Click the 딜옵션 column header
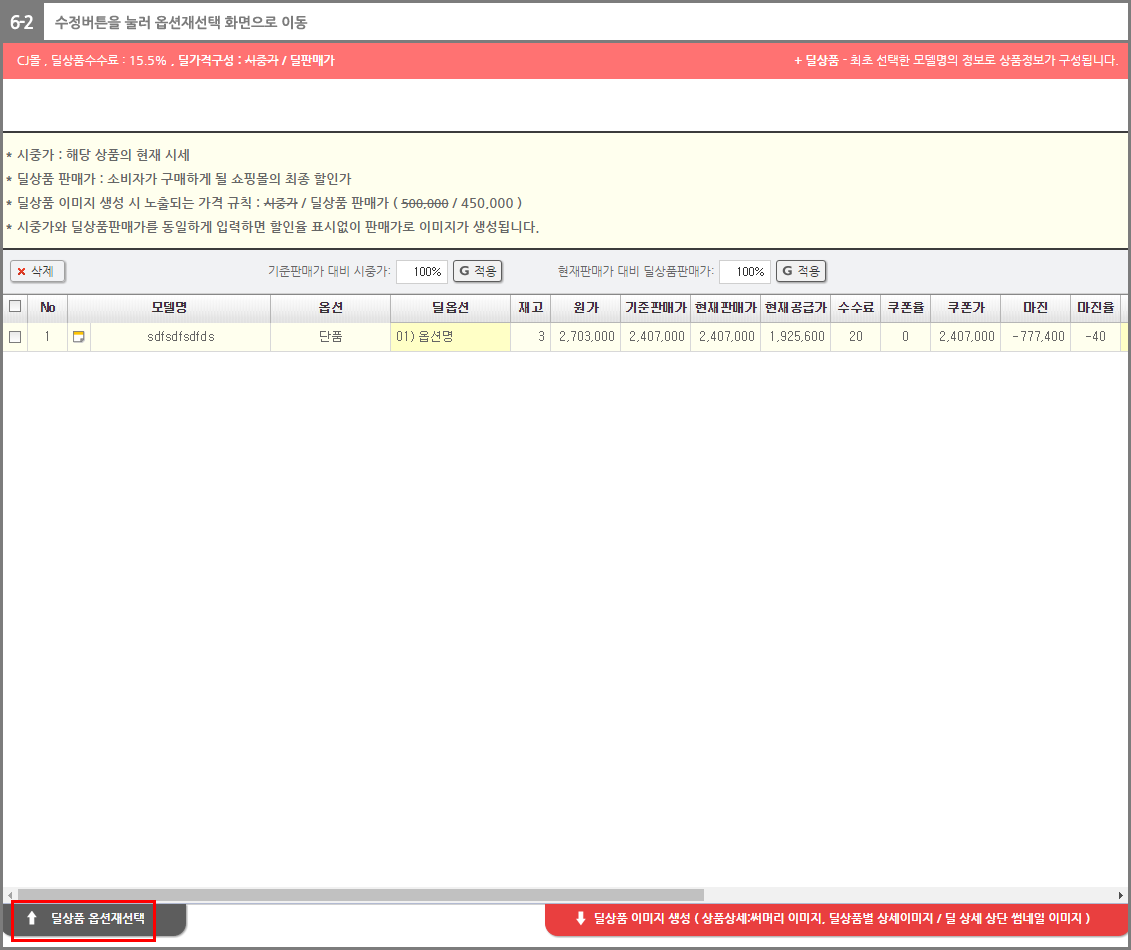Screen dimensions: 1131x950 [450, 308]
